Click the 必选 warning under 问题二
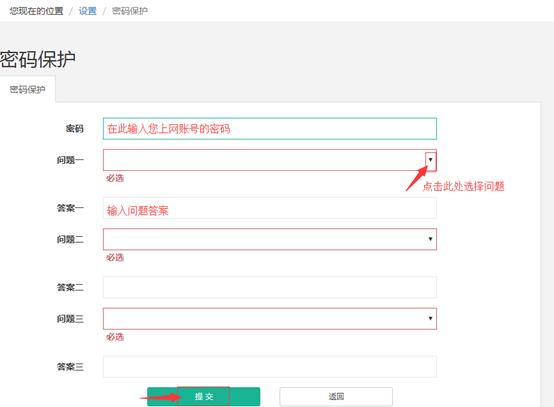This screenshot has height=407, width=554. click(x=115, y=257)
